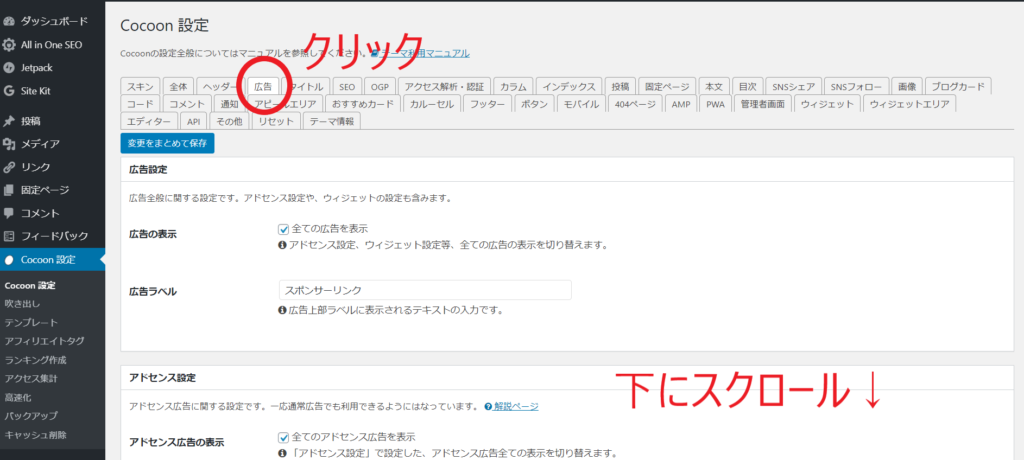Open キャッシュ削除 in Cocoon submenu
Screen dimensions: 1024x460
point(35,435)
